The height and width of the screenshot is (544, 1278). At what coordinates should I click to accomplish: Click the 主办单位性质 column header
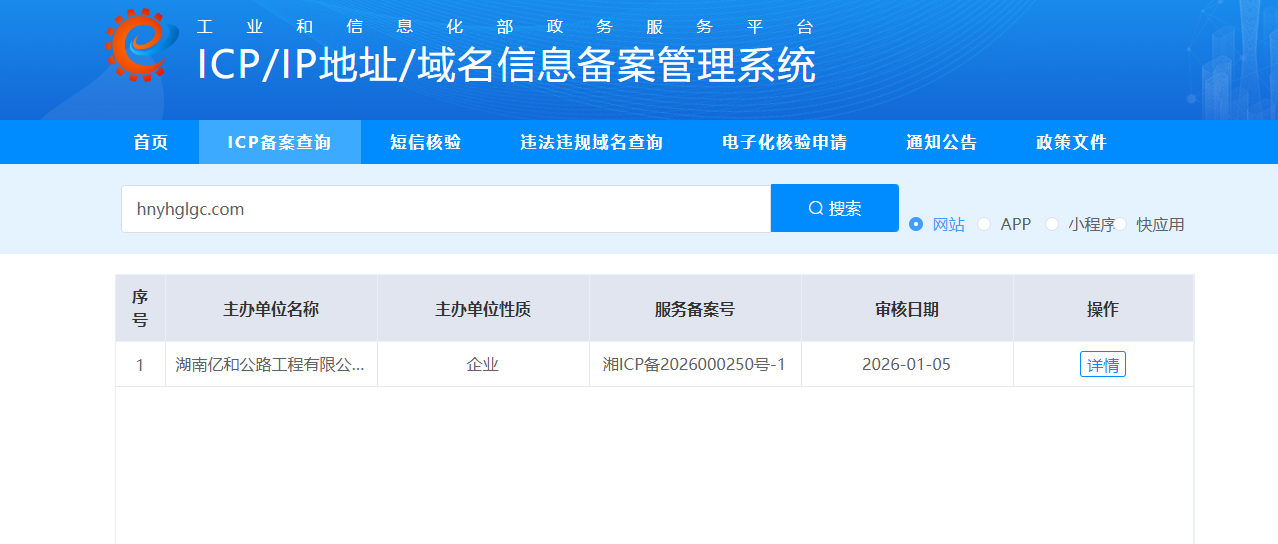pyautogui.click(x=483, y=309)
